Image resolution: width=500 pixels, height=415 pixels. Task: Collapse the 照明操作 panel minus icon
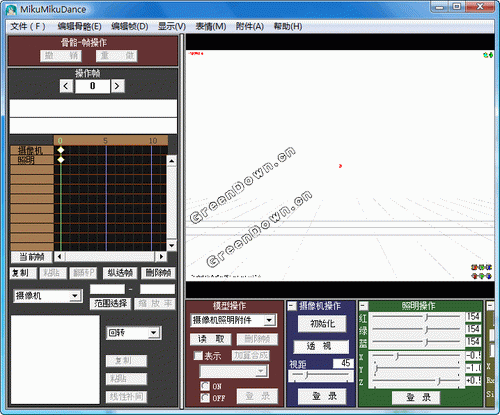point(363,306)
